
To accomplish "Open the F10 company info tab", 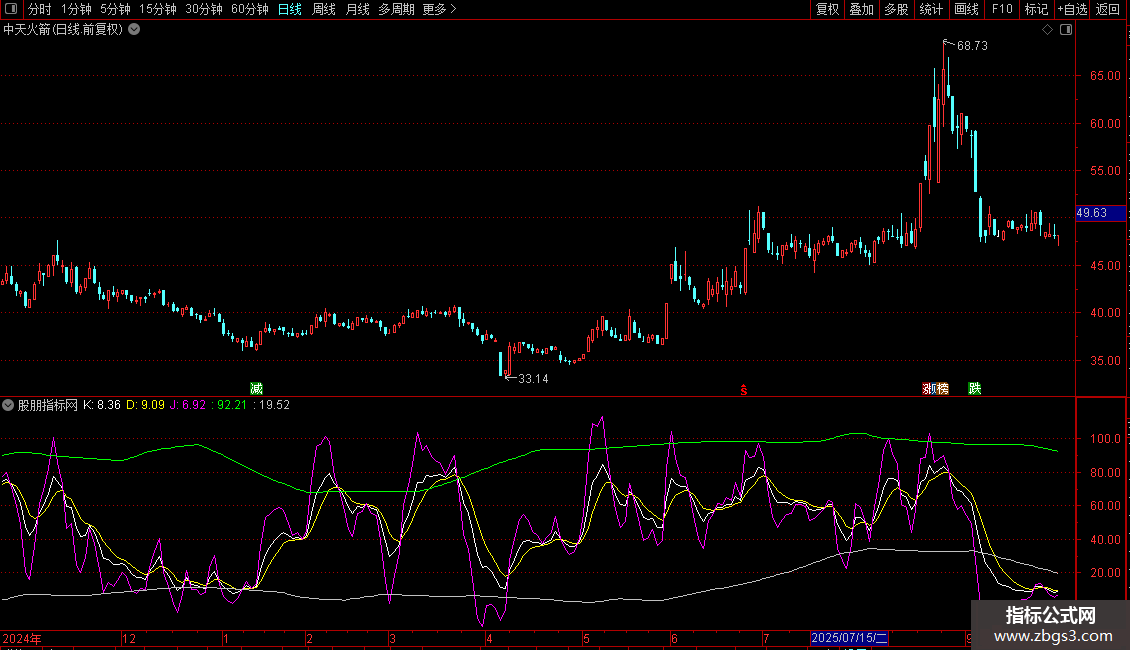I will 1001,10.
